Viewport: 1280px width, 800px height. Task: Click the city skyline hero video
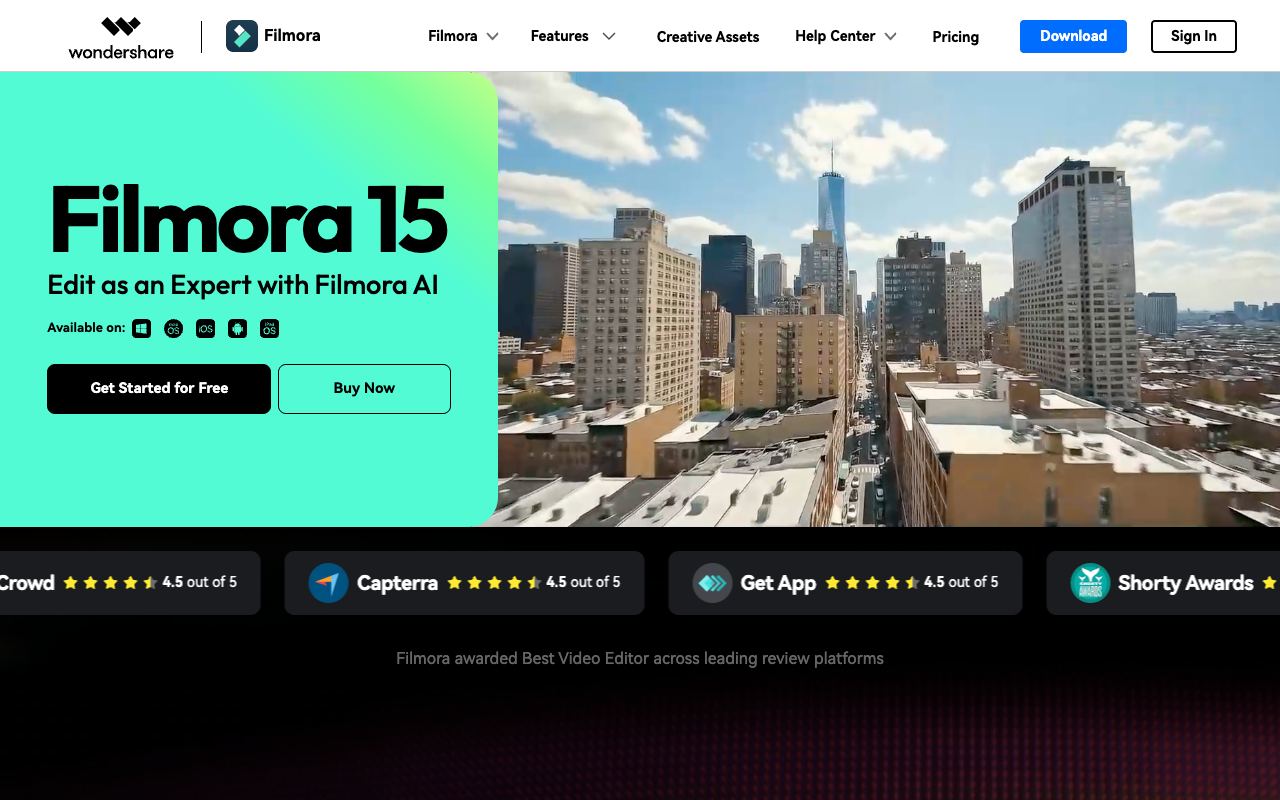[889, 299]
